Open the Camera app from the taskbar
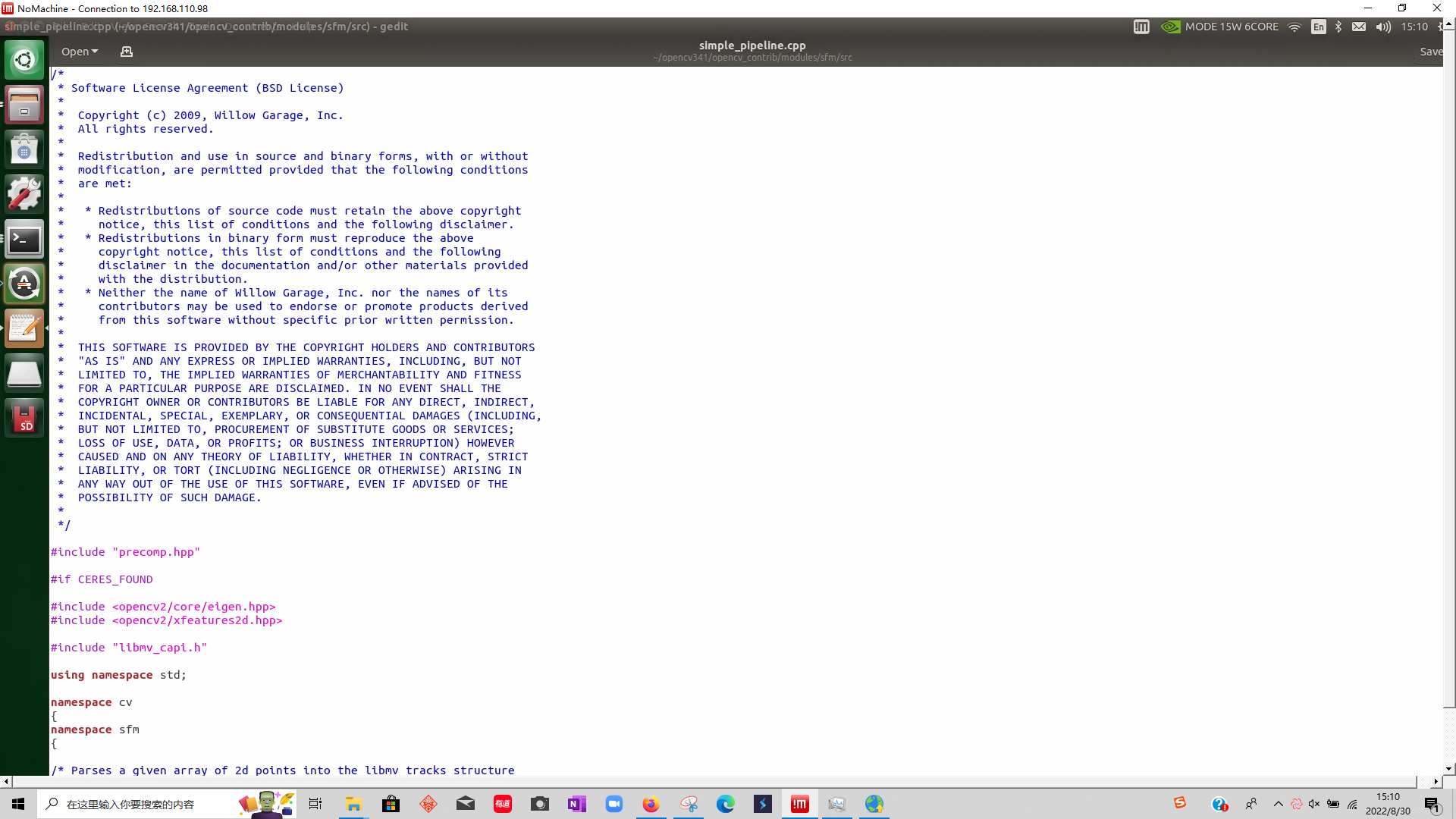1456x819 pixels. (x=539, y=804)
